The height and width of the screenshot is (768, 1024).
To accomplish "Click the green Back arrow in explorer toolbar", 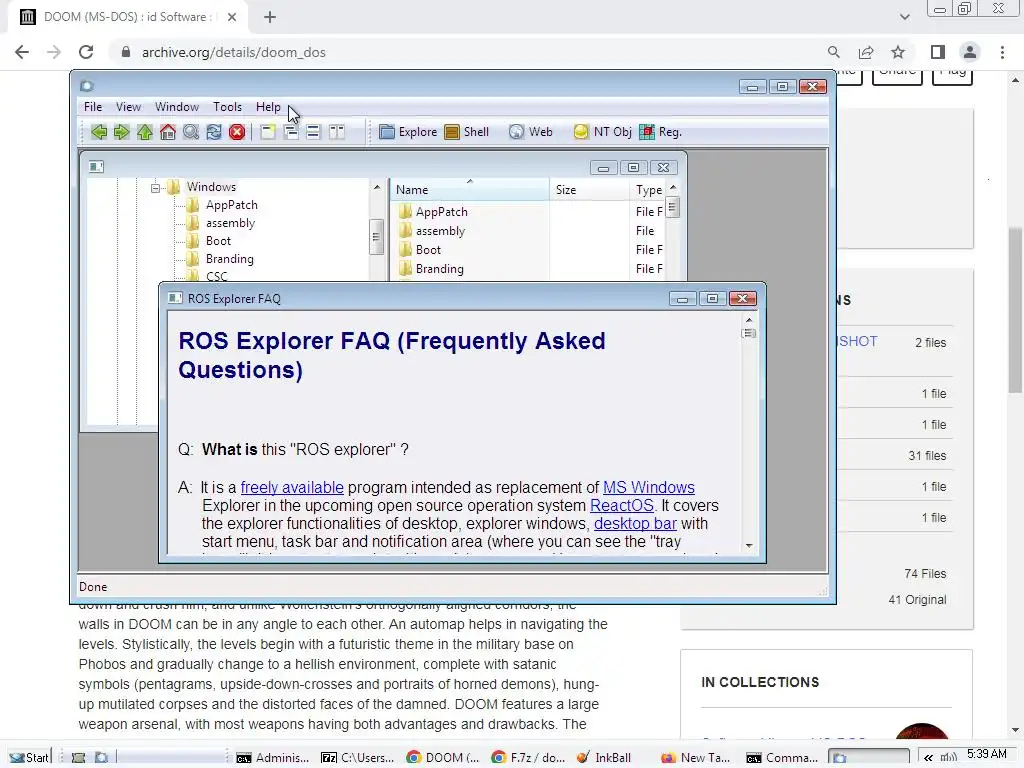I will (99, 132).
